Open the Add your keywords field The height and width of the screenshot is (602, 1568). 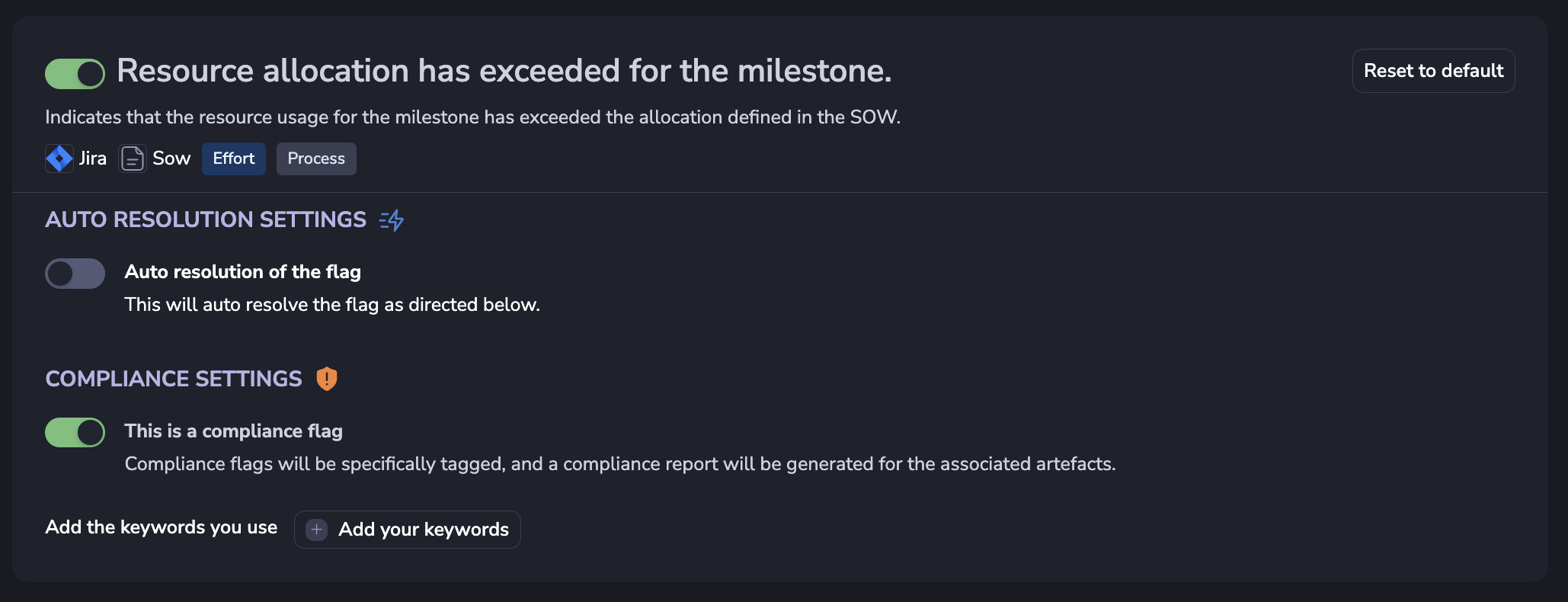pos(408,530)
